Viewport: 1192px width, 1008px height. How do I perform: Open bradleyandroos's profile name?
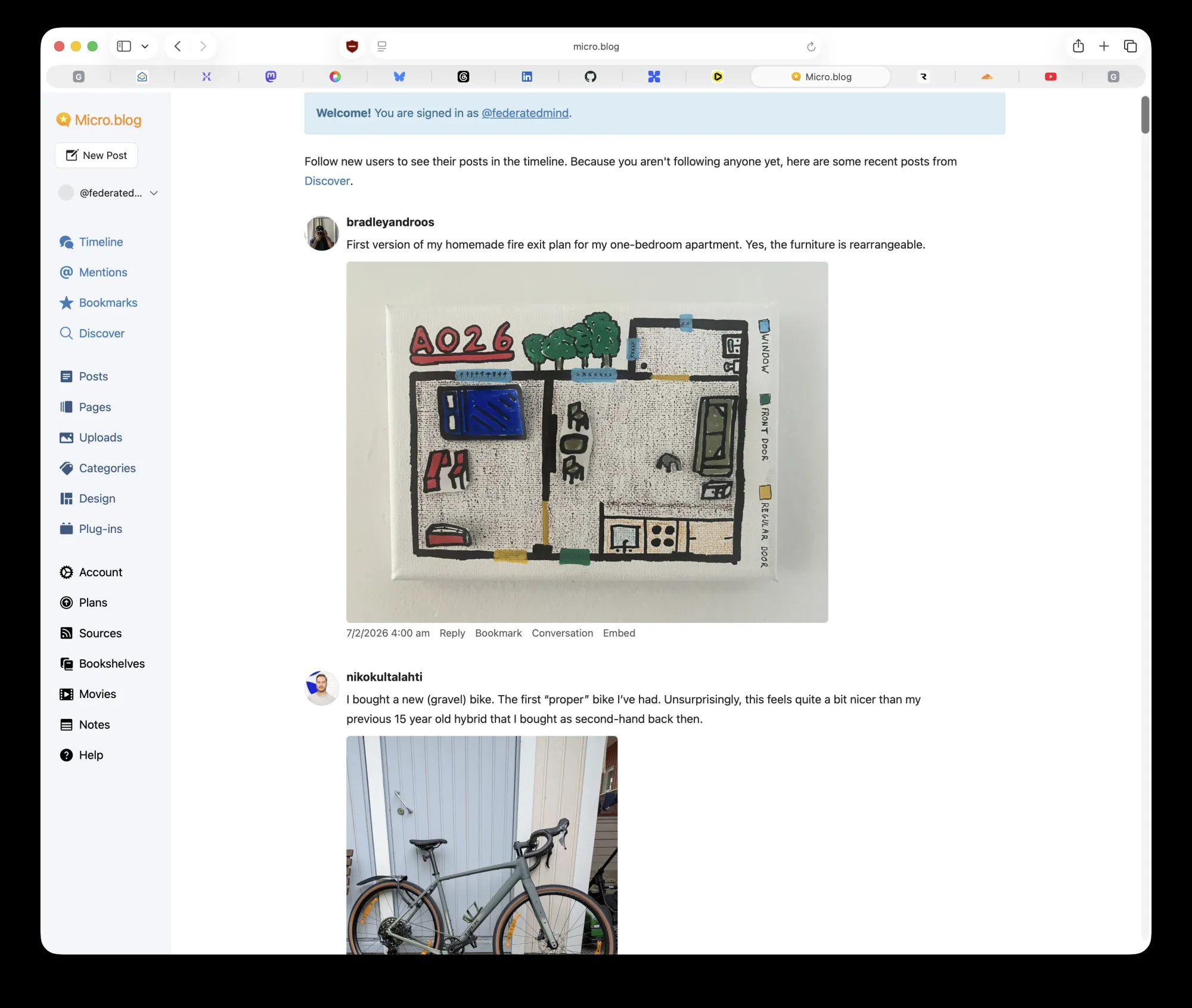[x=390, y=222]
